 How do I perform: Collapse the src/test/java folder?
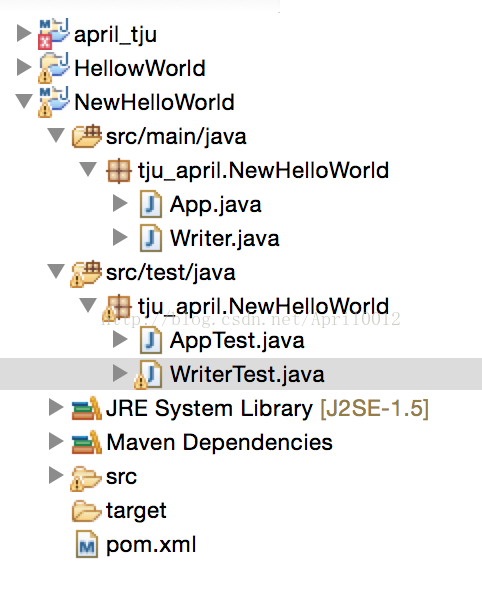(x=56, y=271)
